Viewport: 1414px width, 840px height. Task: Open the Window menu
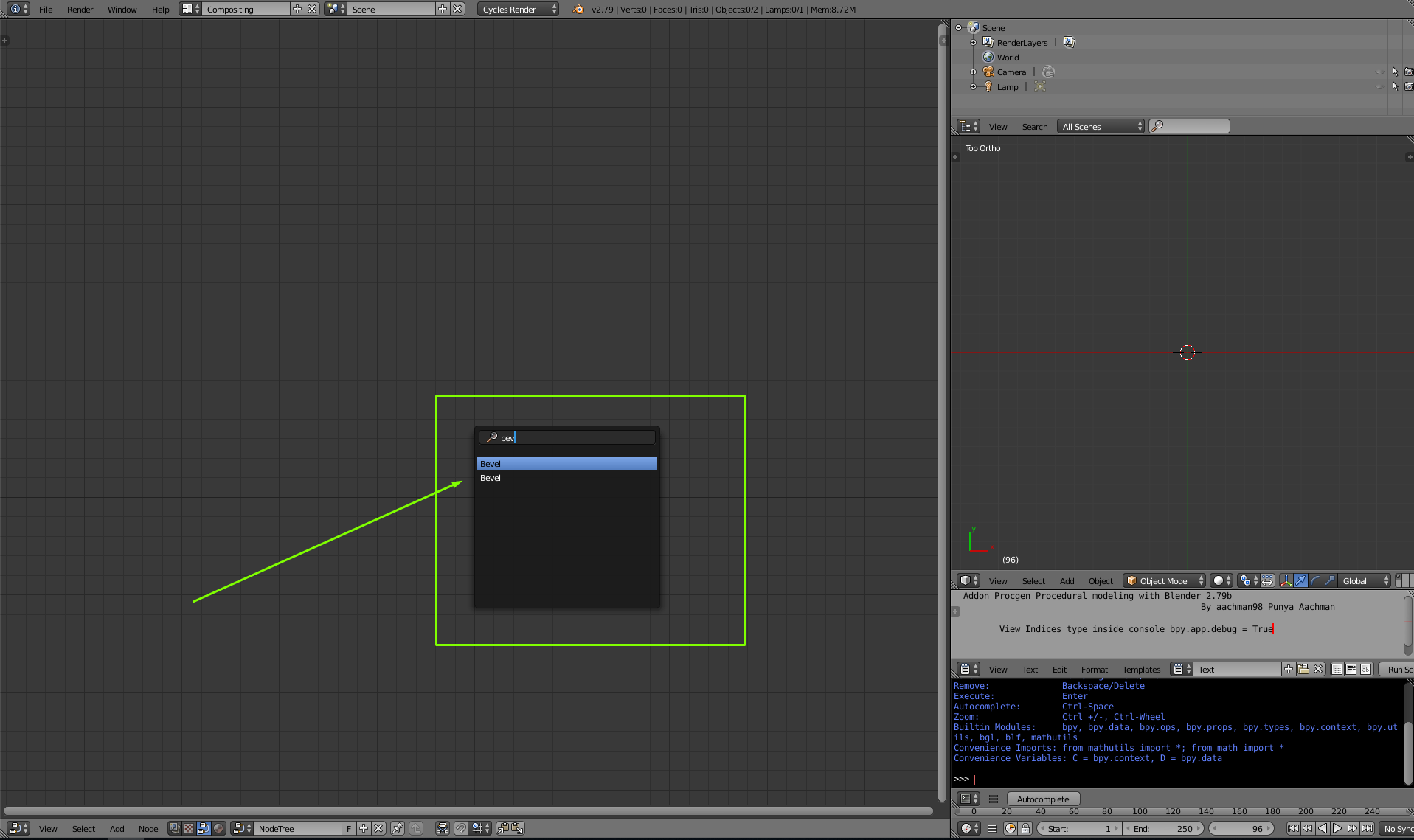[122, 10]
